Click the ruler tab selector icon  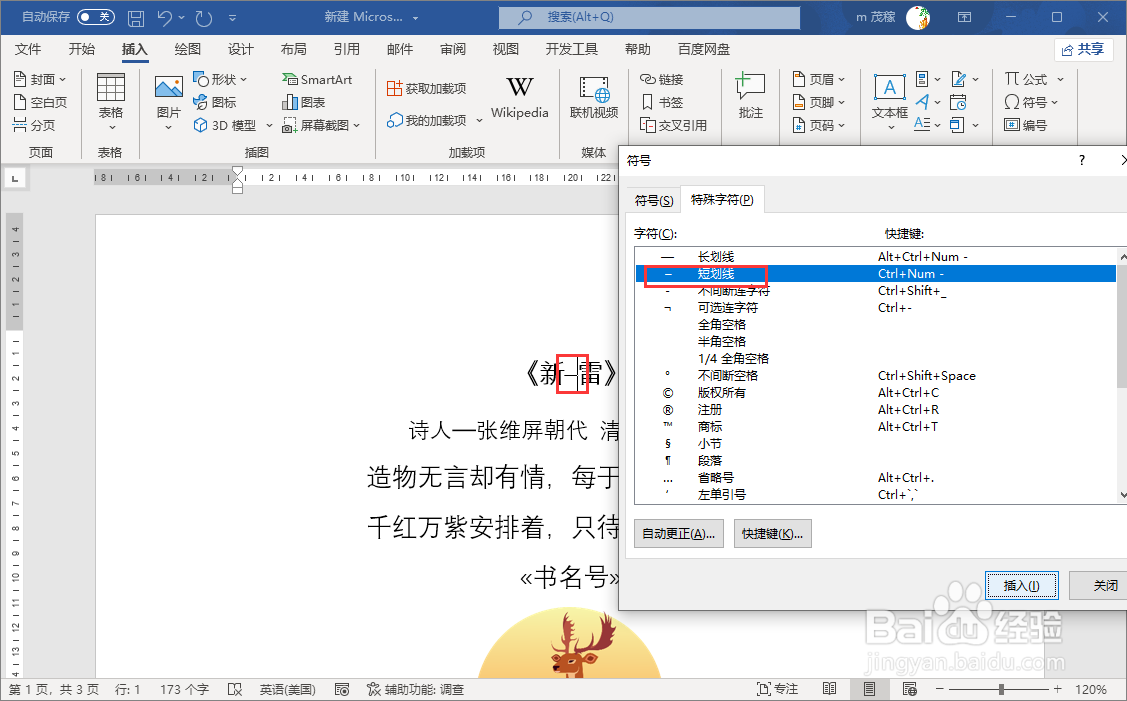click(15, 178)
